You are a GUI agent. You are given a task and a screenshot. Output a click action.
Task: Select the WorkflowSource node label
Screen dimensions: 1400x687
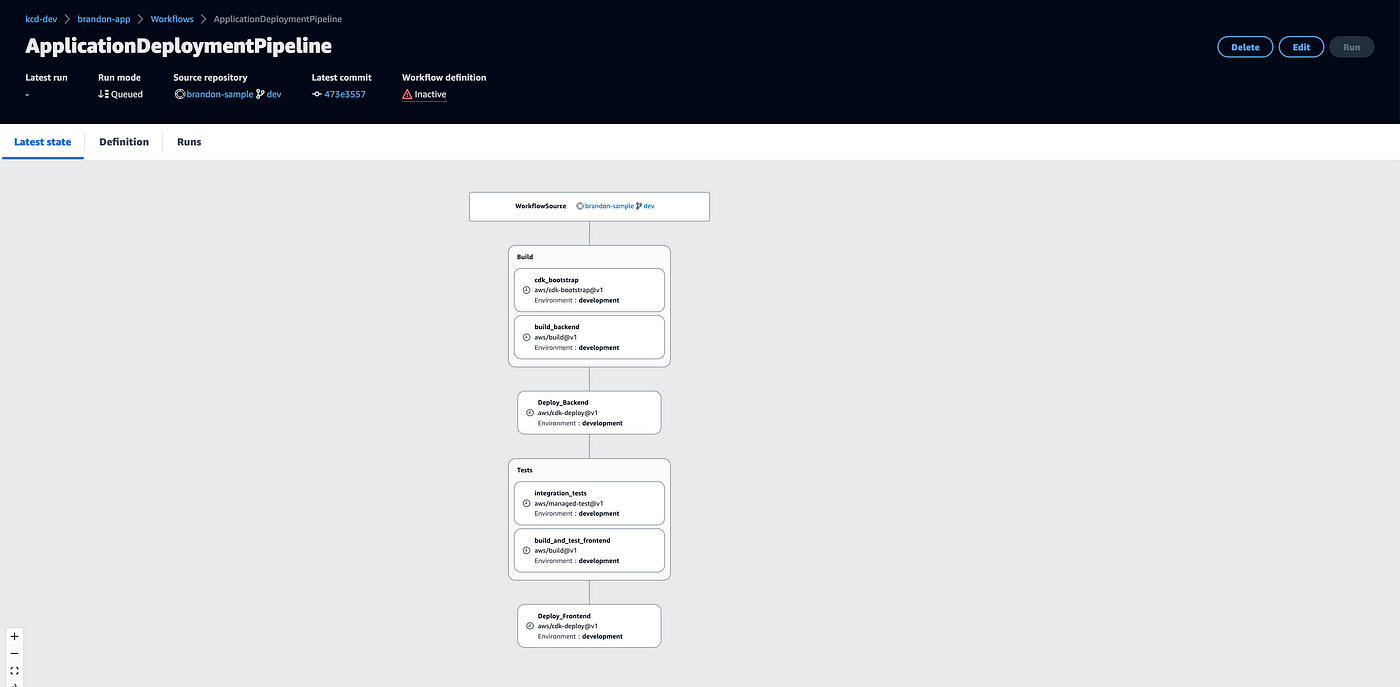540,206
